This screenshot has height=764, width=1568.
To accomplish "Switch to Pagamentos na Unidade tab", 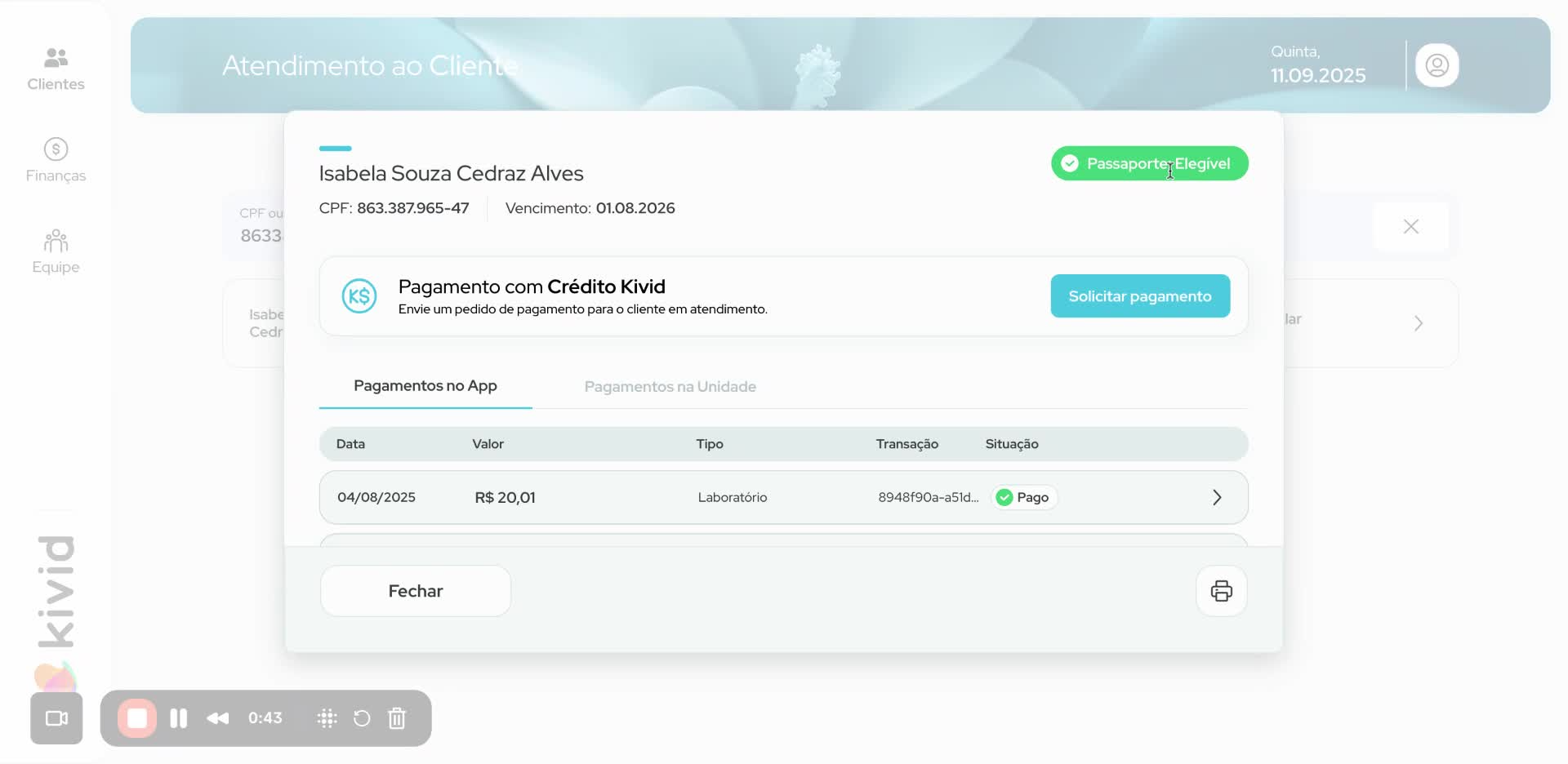I will [670, 386].
